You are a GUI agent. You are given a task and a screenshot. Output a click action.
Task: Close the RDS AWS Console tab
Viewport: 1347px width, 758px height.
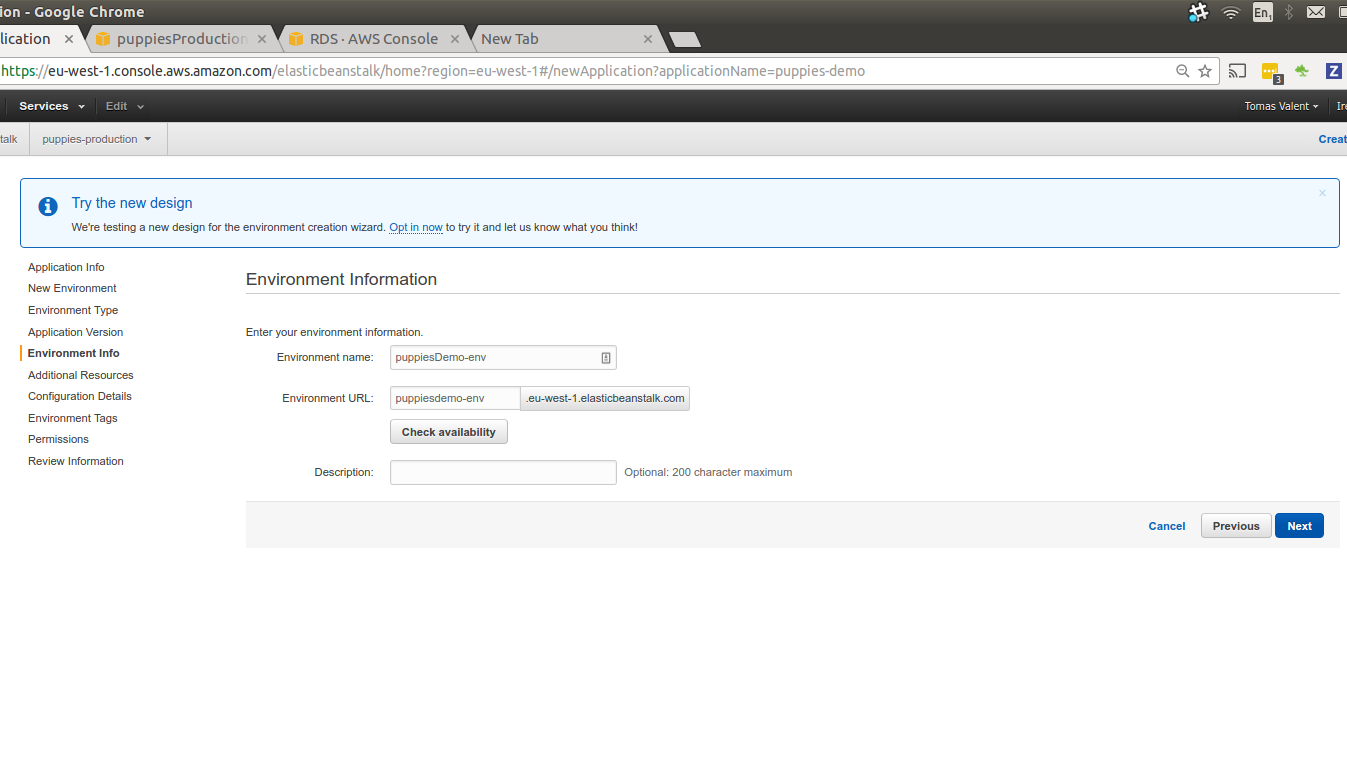coord(455,39)
